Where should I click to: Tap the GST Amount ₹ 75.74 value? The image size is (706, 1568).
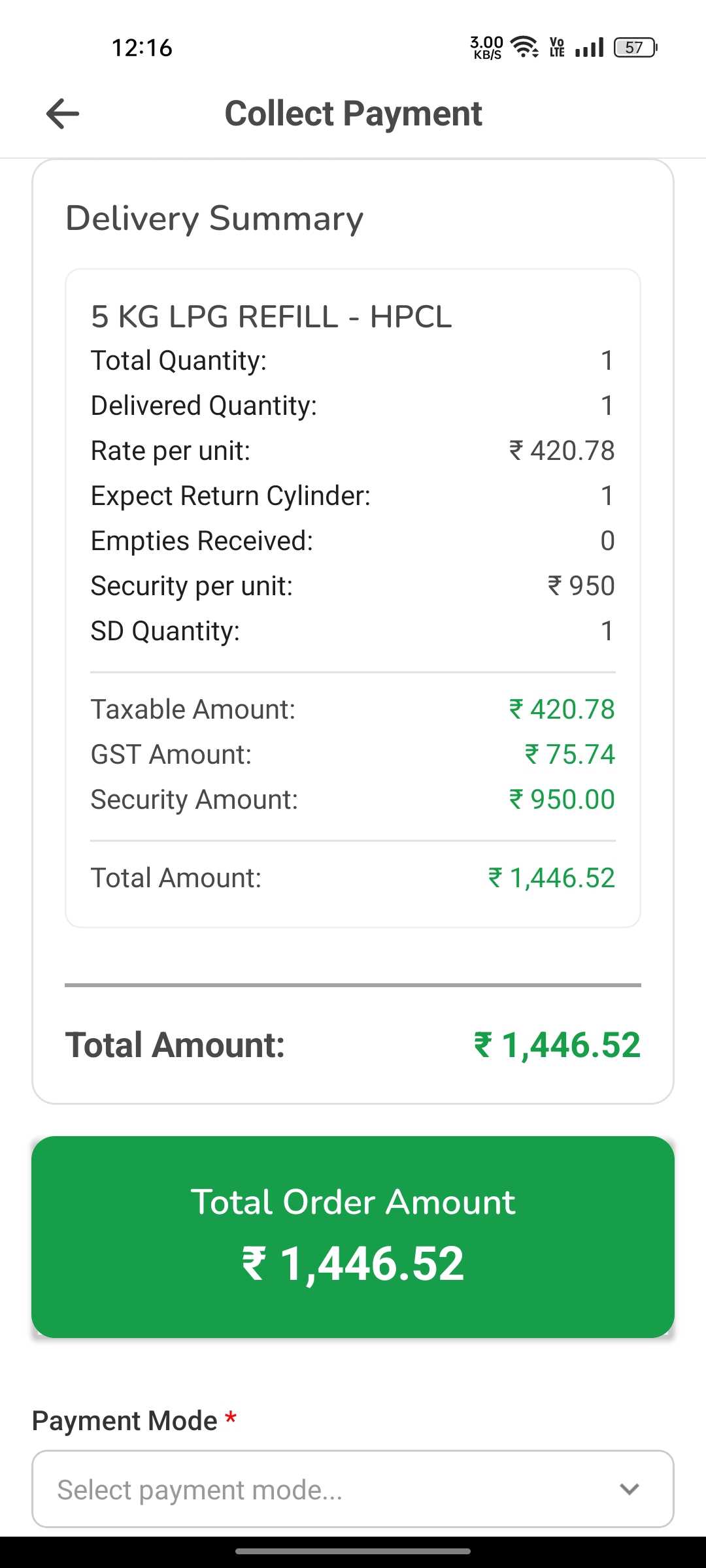pyautogui.click(x=570, y=755)
